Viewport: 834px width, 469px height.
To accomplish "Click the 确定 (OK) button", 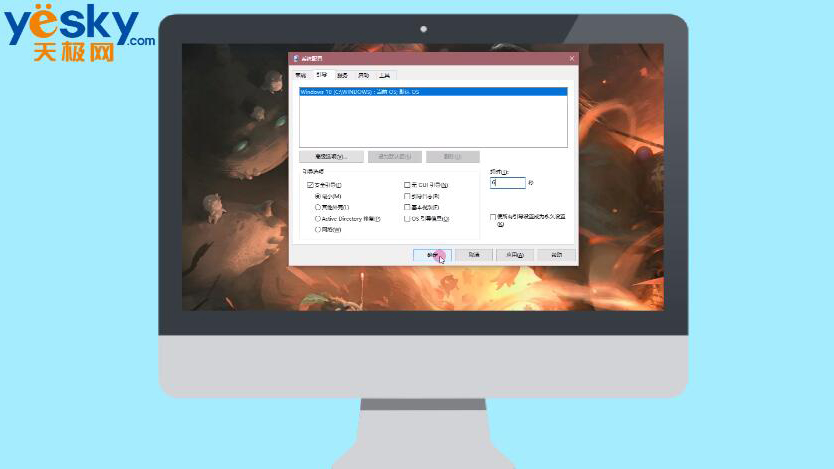I will [x=432, y=255].
